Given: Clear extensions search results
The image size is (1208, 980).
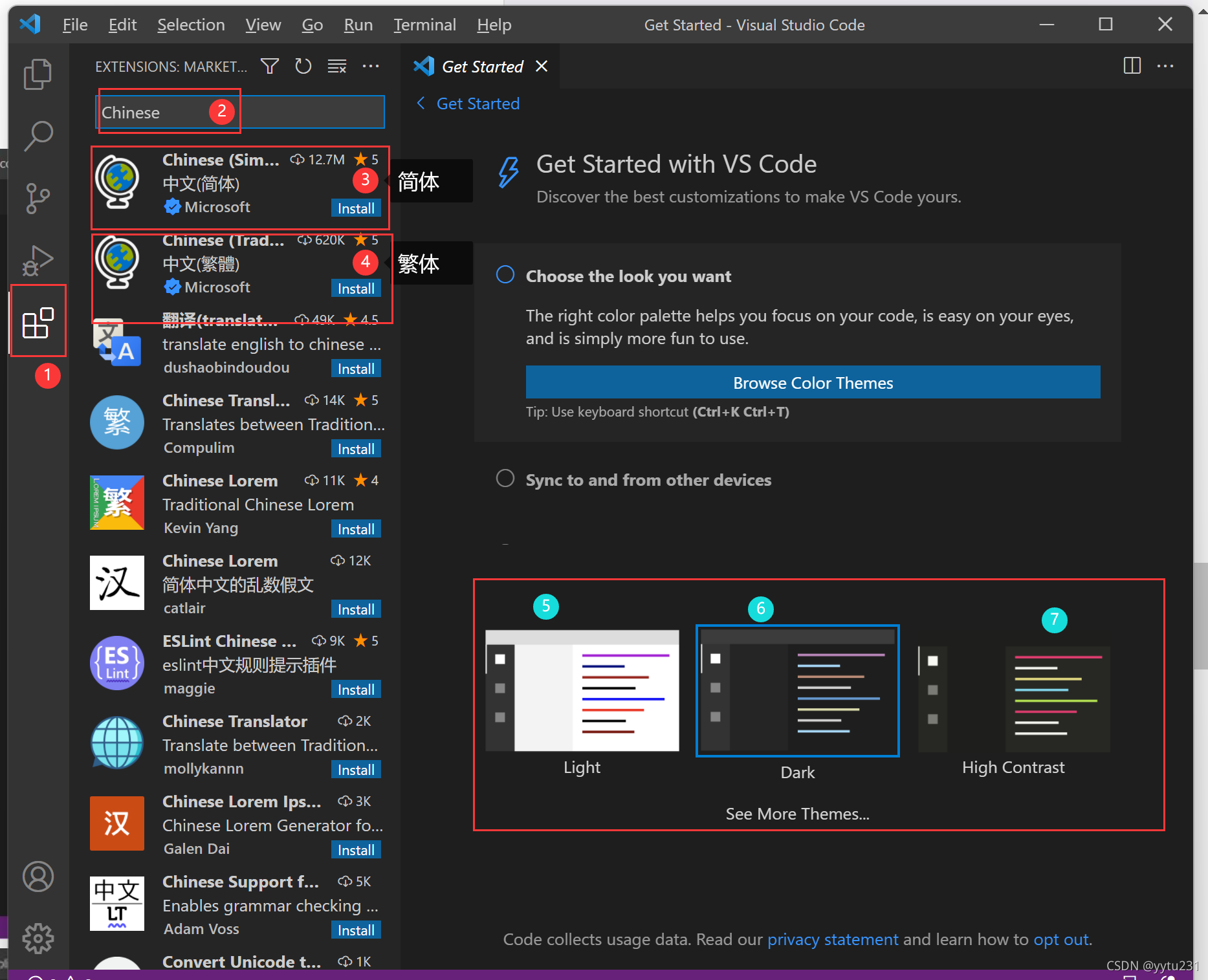Looking at the screenshot, I should click(336, 66).
